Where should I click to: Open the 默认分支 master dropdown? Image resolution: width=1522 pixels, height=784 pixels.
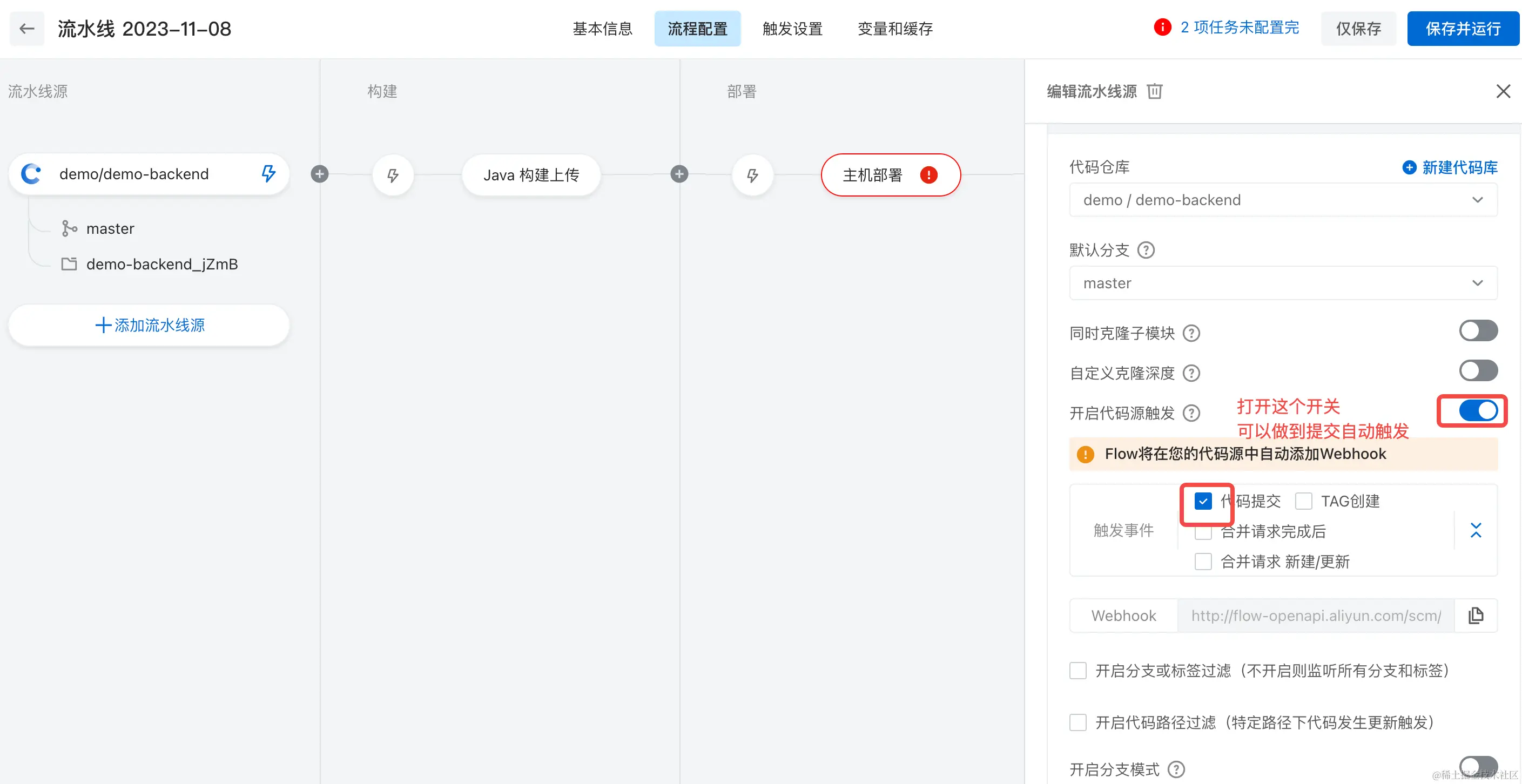(x=1283, y=283)
